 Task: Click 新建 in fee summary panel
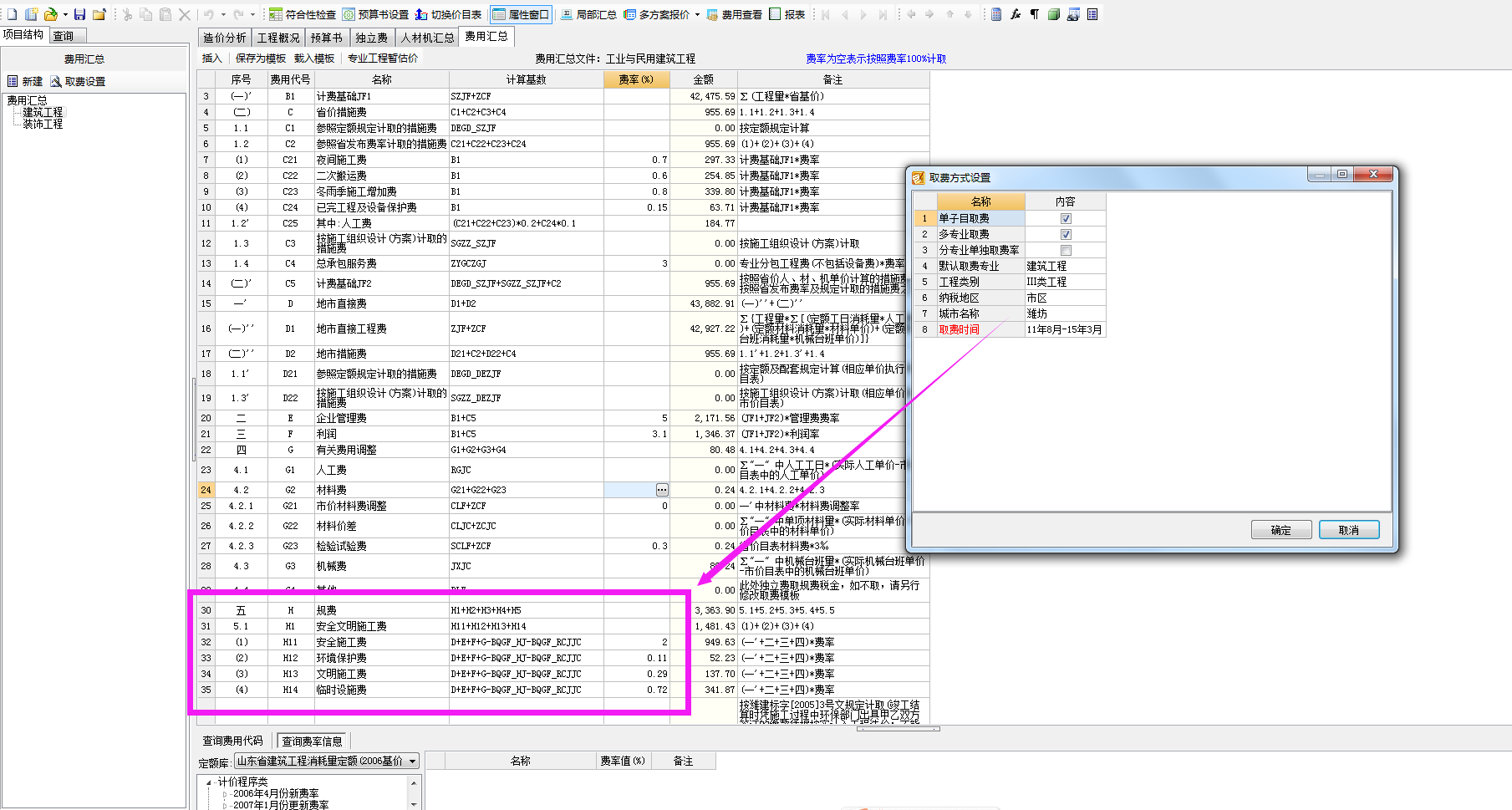click(x=25, y=81)
